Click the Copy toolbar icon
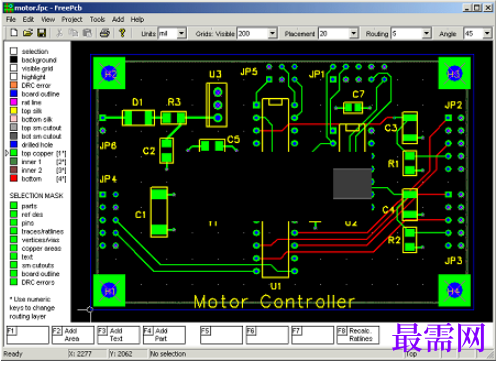This screenshot has width=504, height=369. click(x=73, y=33)
